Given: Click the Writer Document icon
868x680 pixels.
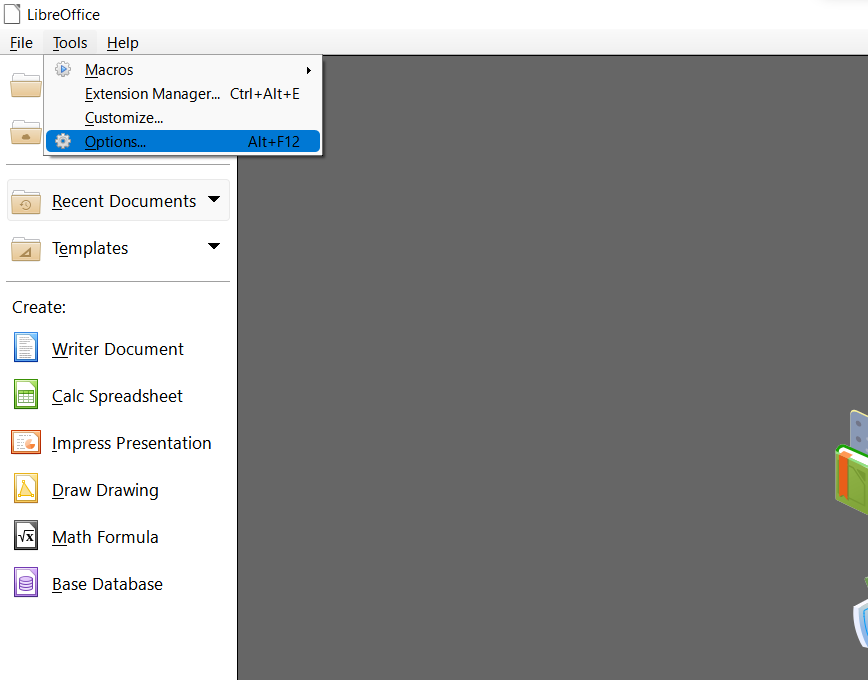Looking at the screenshot, I should (26, 347).
